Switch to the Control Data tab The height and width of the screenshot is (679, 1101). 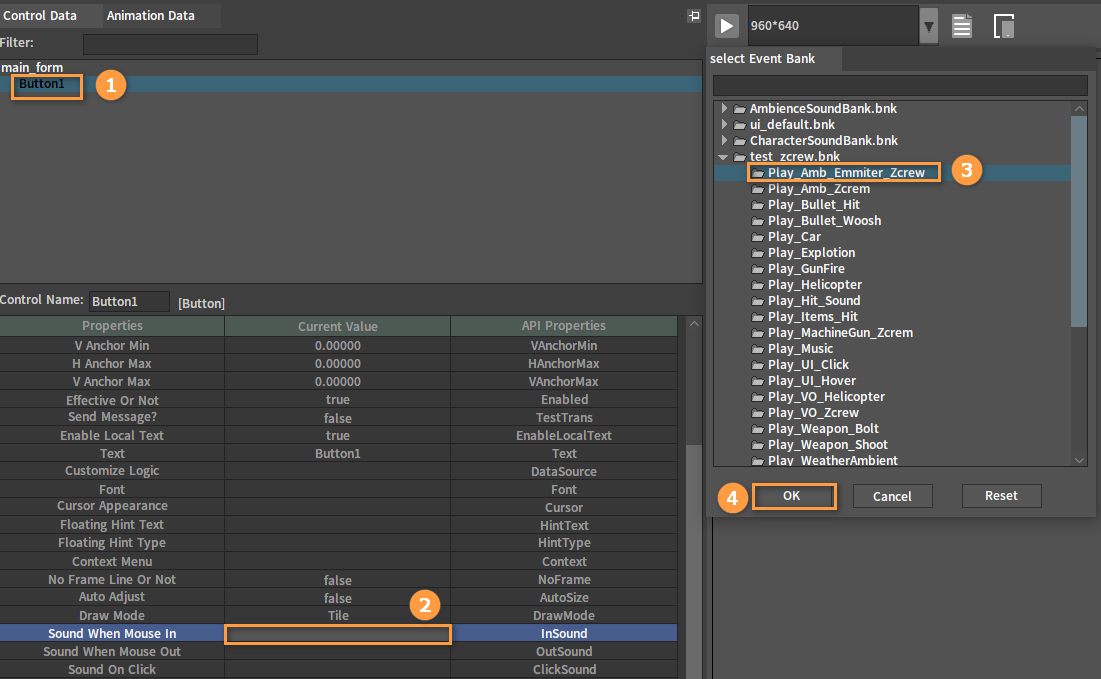(x=39, y=16)
